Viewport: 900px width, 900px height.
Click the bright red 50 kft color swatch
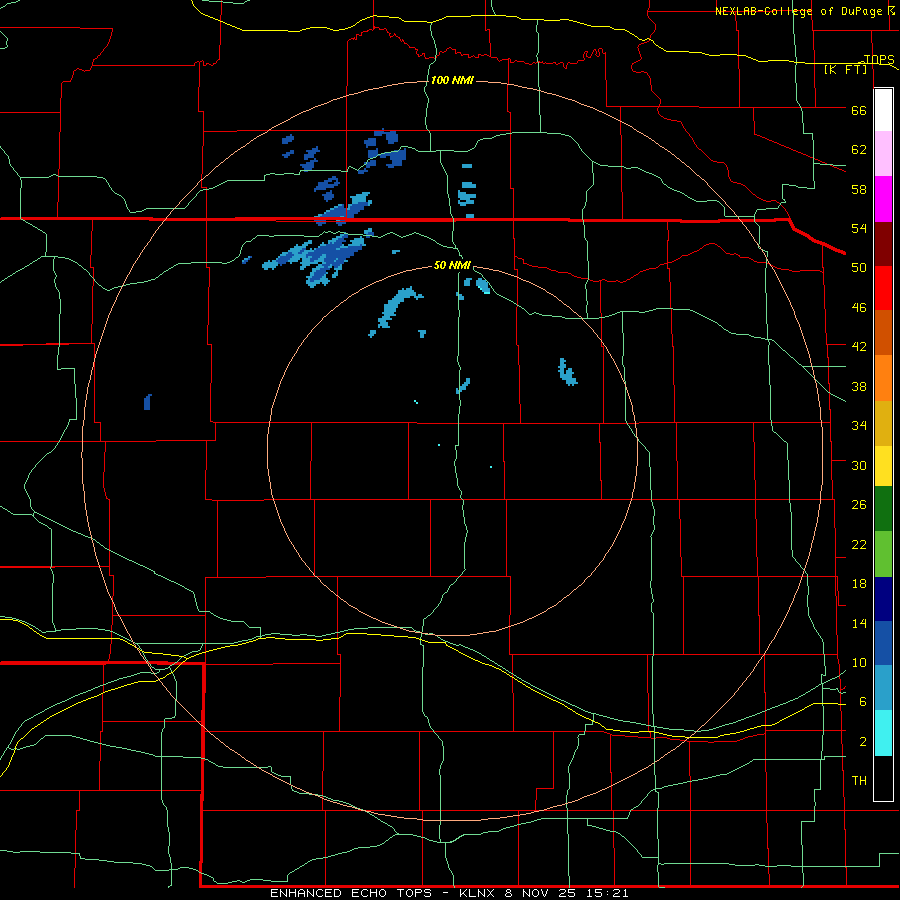click(883, 288)
